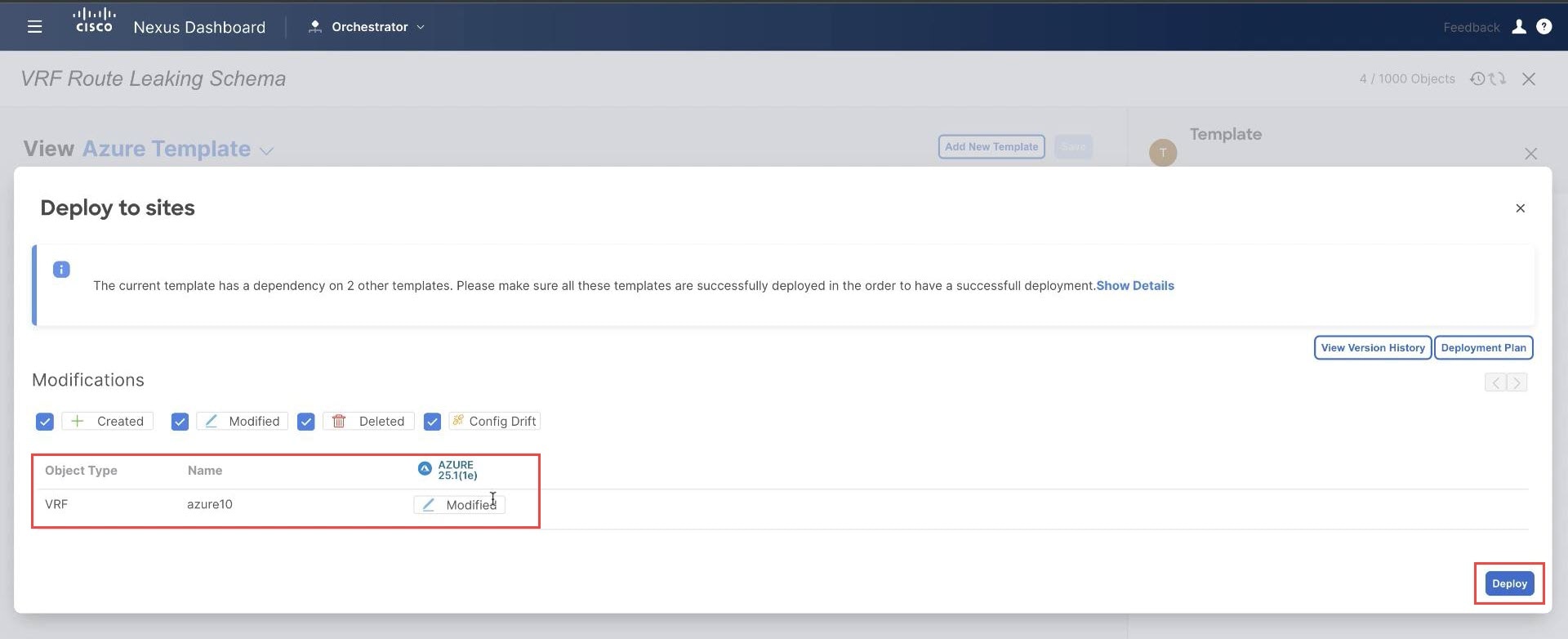Click the template avatar T icon
Viewport: 1568px width, 639px height.
pyautogui.click(x=1163, y=153)
